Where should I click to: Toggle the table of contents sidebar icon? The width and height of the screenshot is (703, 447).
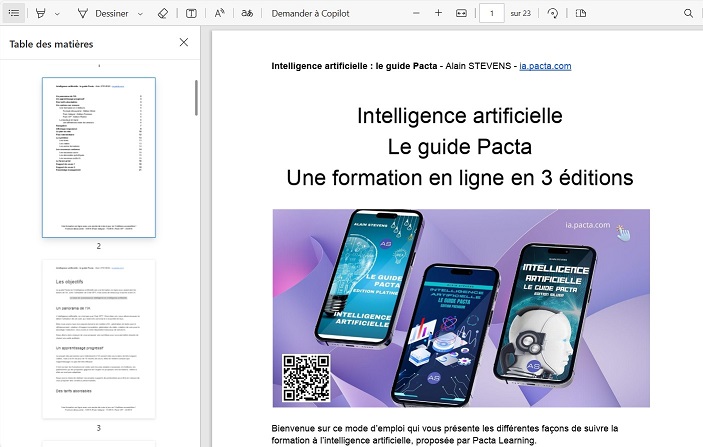[x=14, y=13]
